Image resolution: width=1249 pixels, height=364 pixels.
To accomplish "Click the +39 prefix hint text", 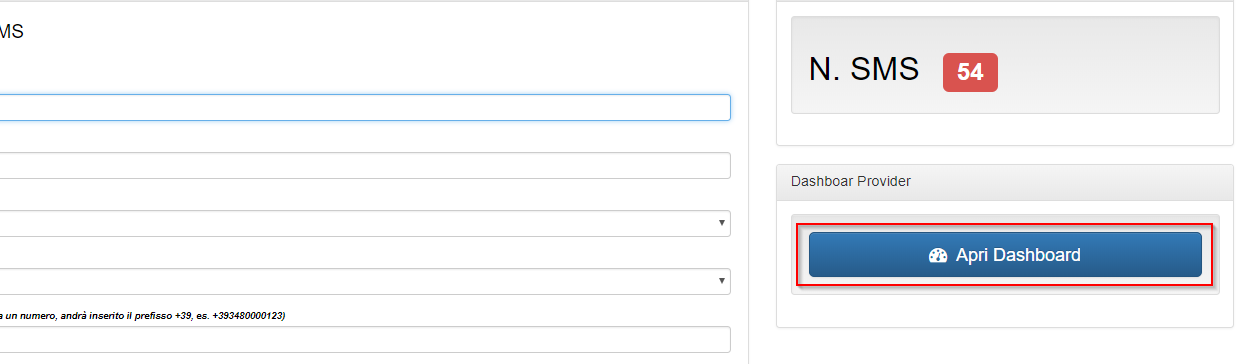I will (144, 315).
